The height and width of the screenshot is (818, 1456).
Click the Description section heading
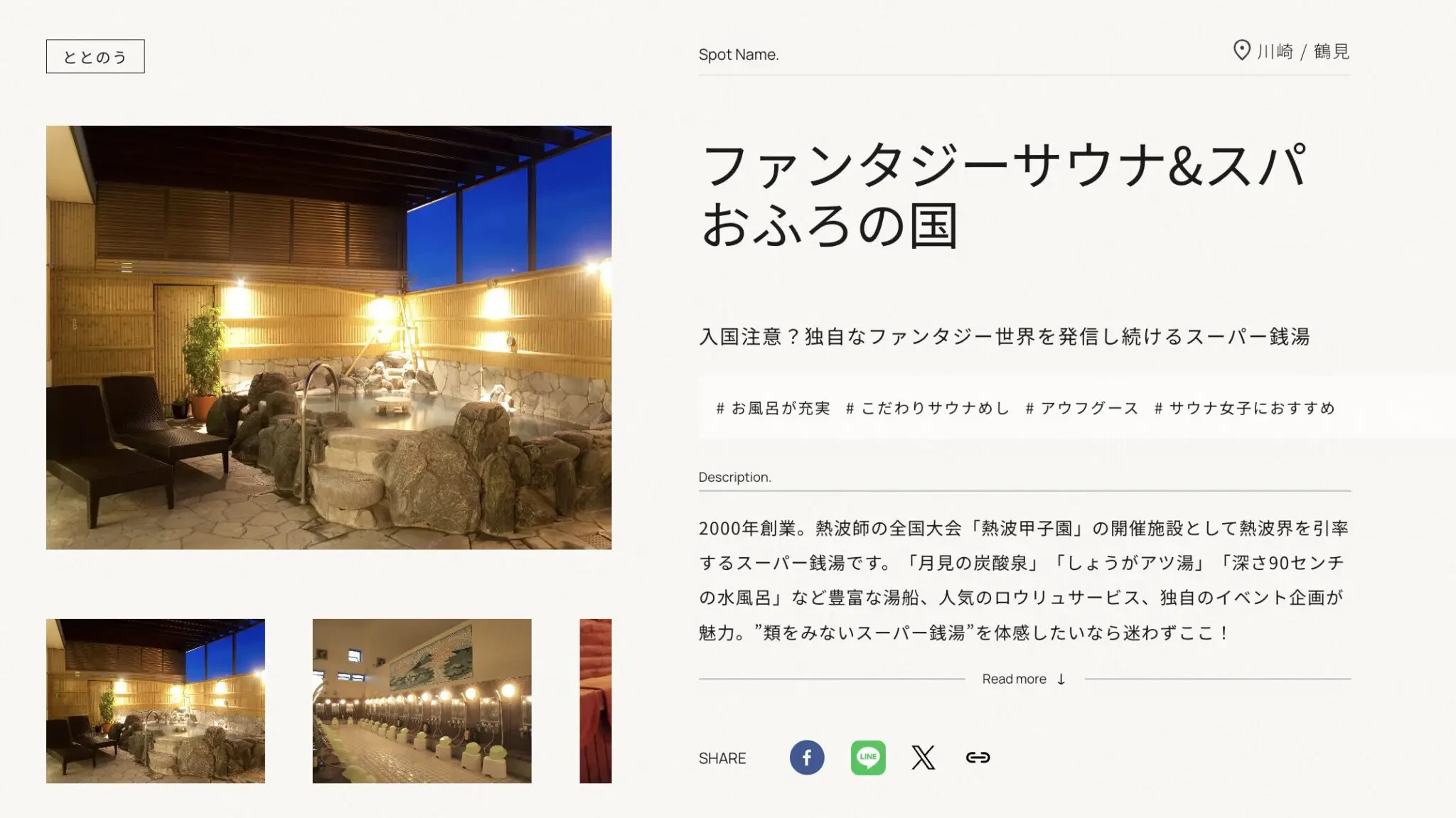pyautogui.click(x=734, y=477)
